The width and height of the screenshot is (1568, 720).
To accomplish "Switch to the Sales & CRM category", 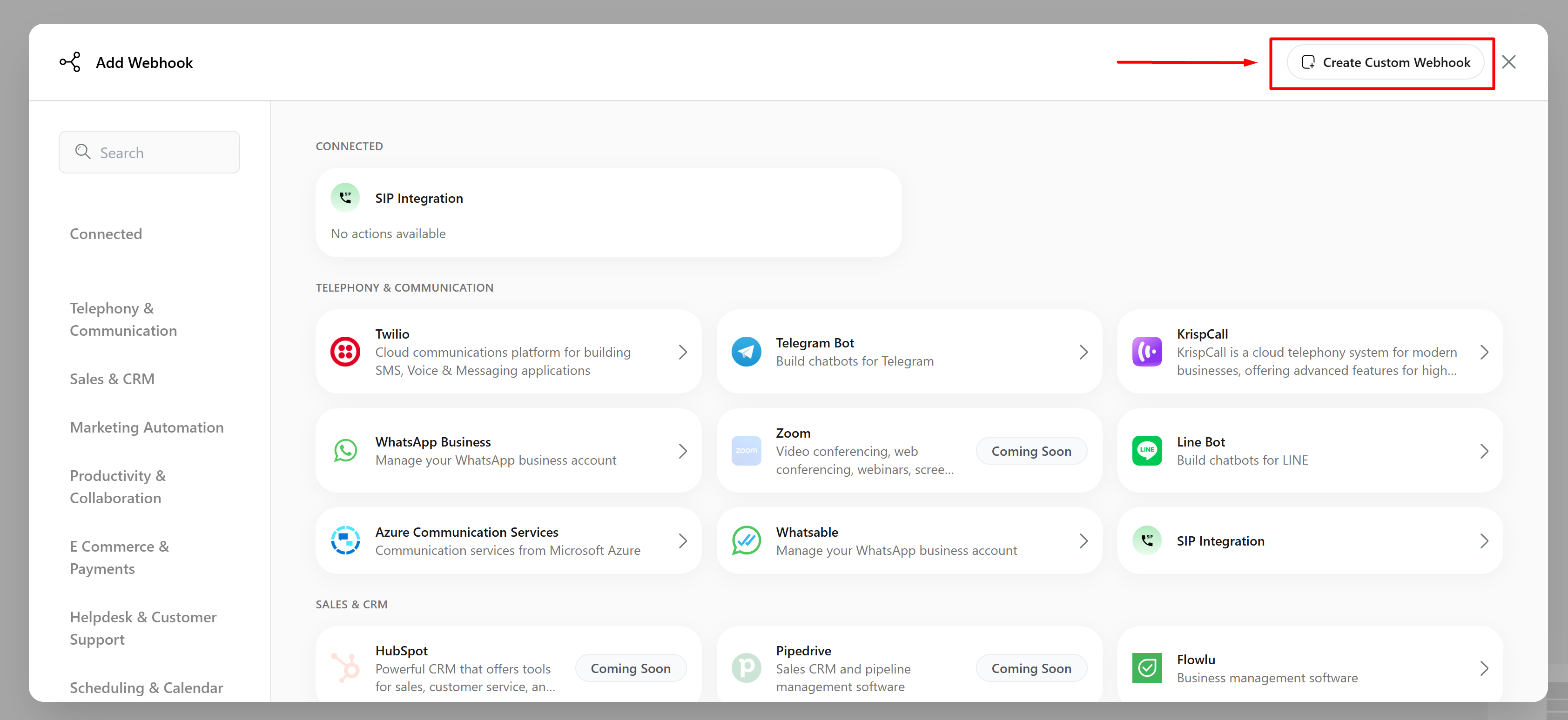I will 112,378.
